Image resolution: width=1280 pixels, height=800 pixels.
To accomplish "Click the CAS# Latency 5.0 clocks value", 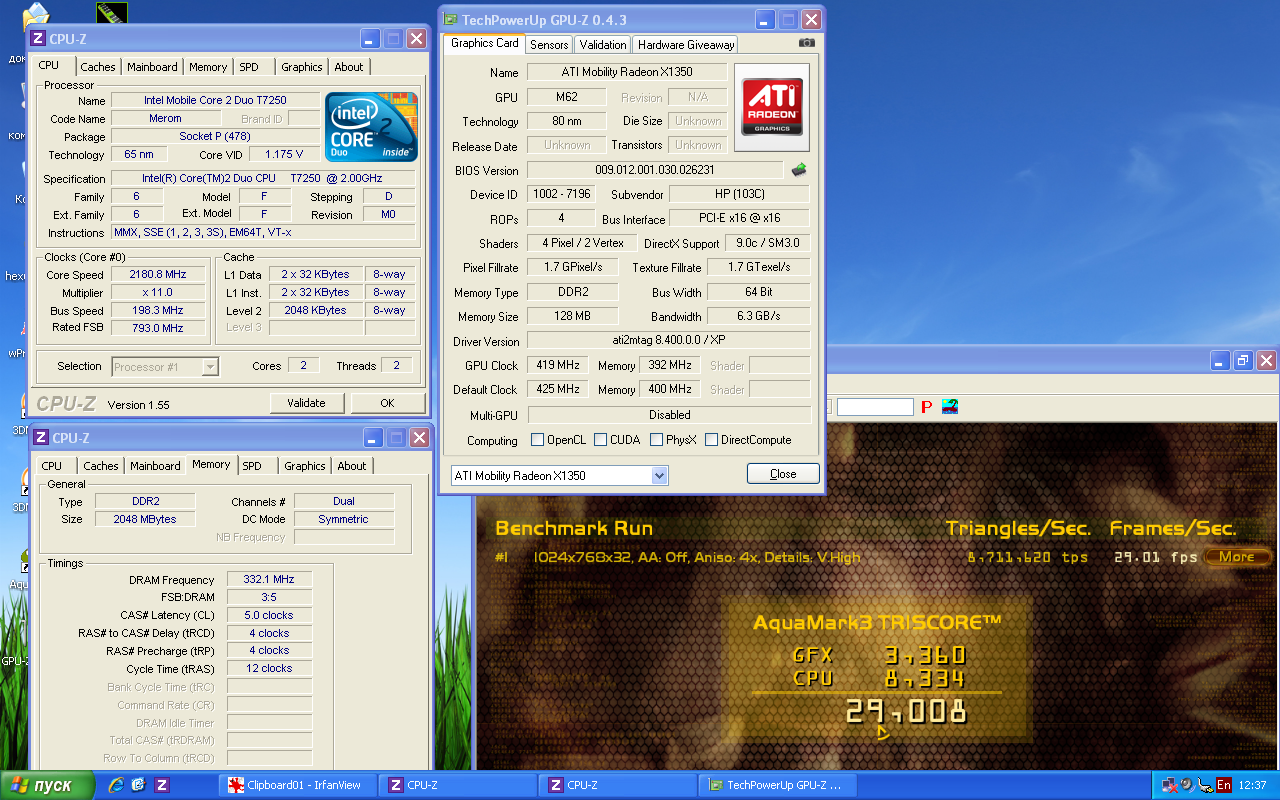I will click(269, 615).
